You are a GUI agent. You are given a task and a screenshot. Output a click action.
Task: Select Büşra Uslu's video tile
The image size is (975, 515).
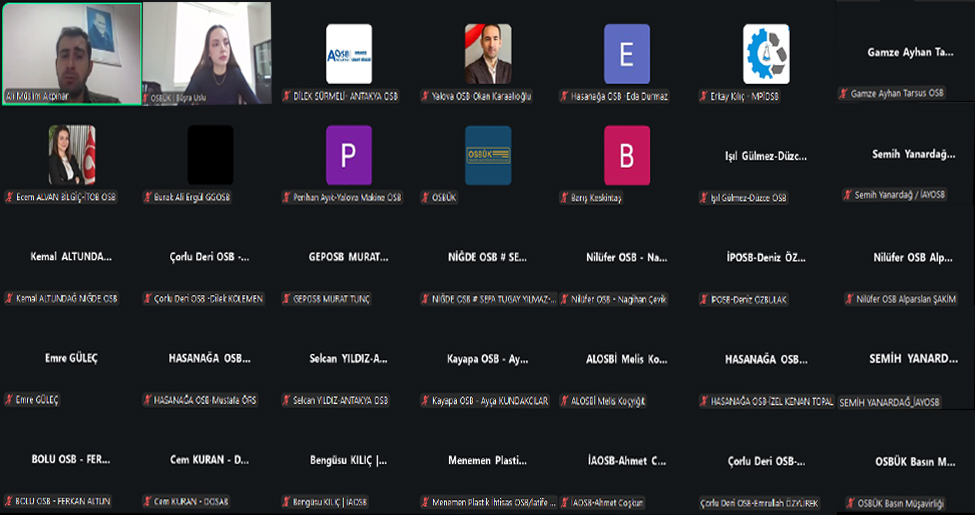pyautogui.click(x=209, y=52)
